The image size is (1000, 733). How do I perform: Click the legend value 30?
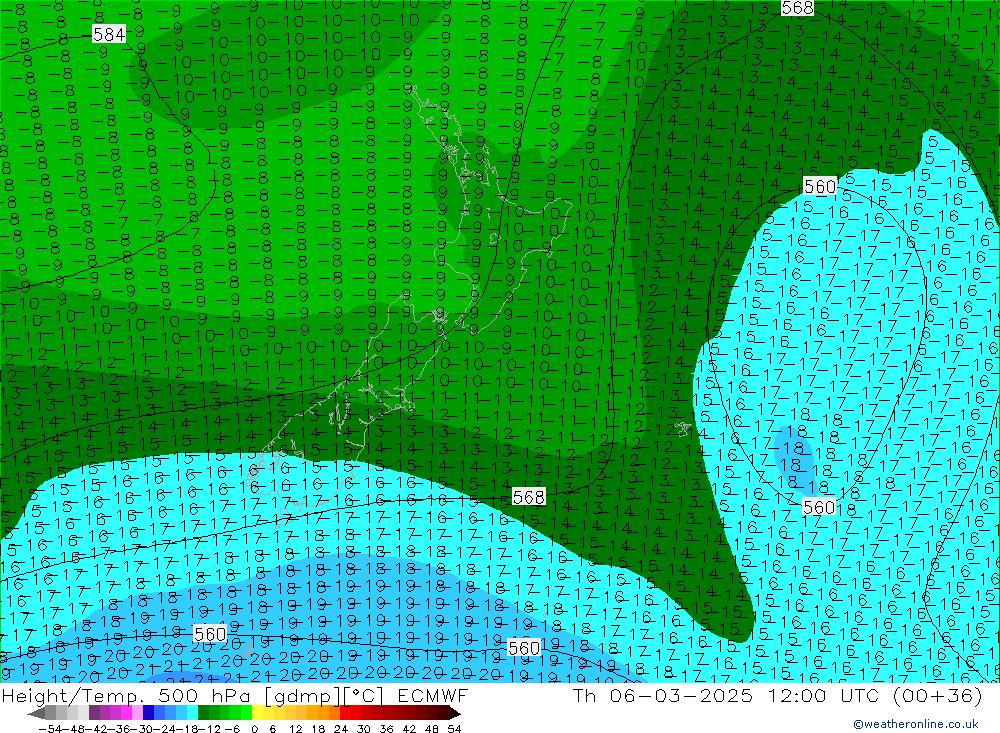364,729
